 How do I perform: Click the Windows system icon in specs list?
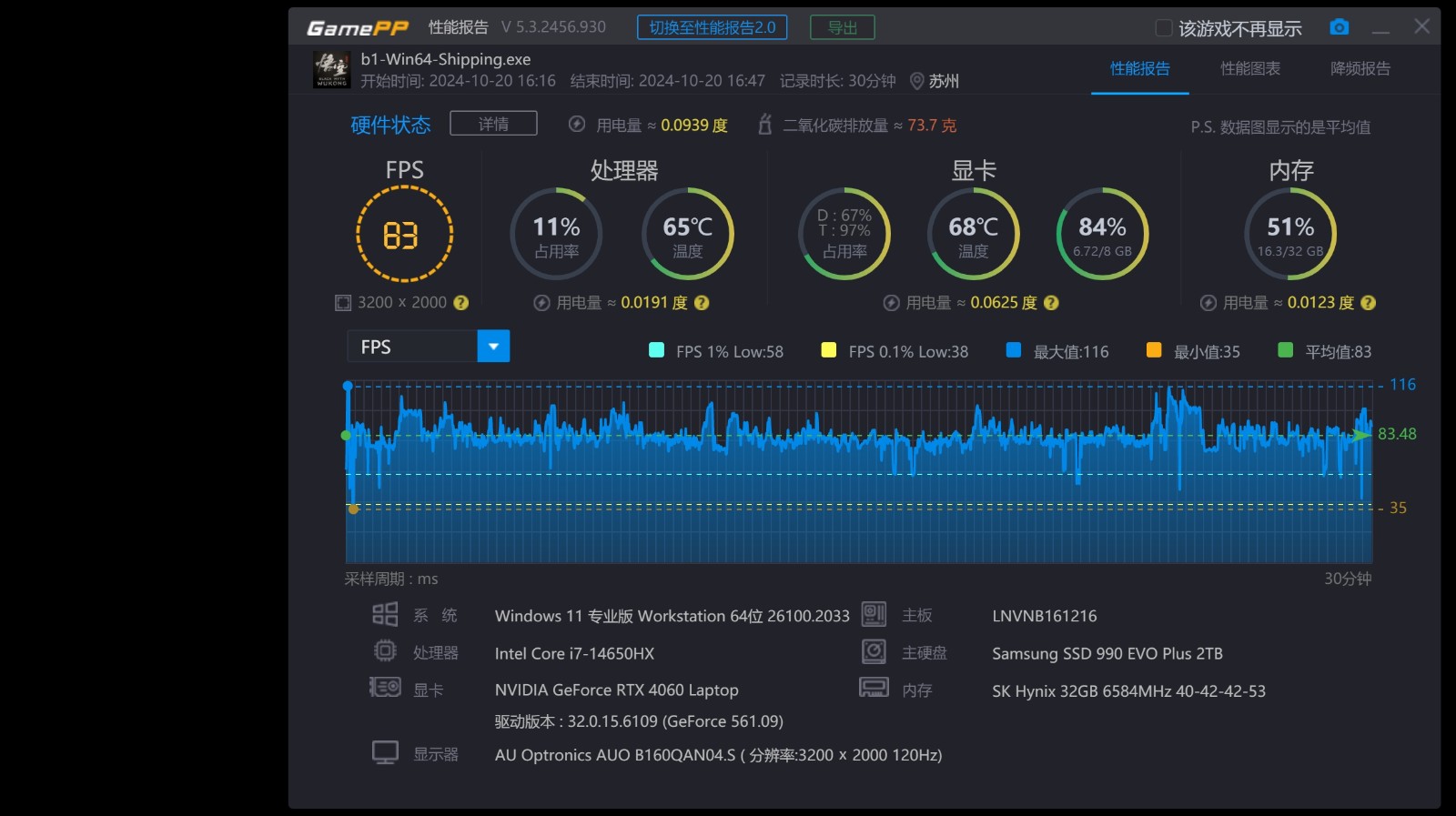385,614
